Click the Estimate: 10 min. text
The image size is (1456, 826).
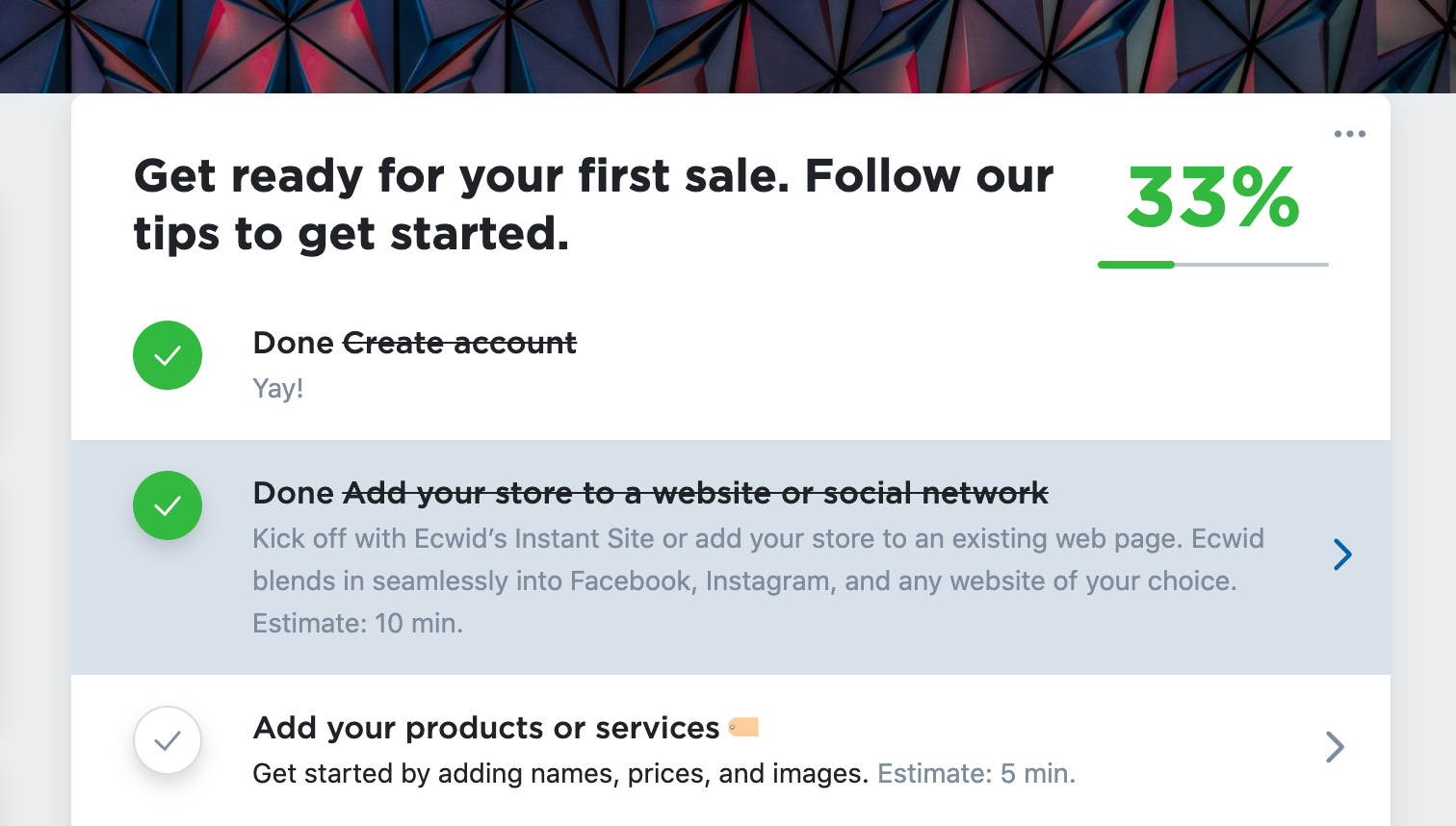coord(357,623)
